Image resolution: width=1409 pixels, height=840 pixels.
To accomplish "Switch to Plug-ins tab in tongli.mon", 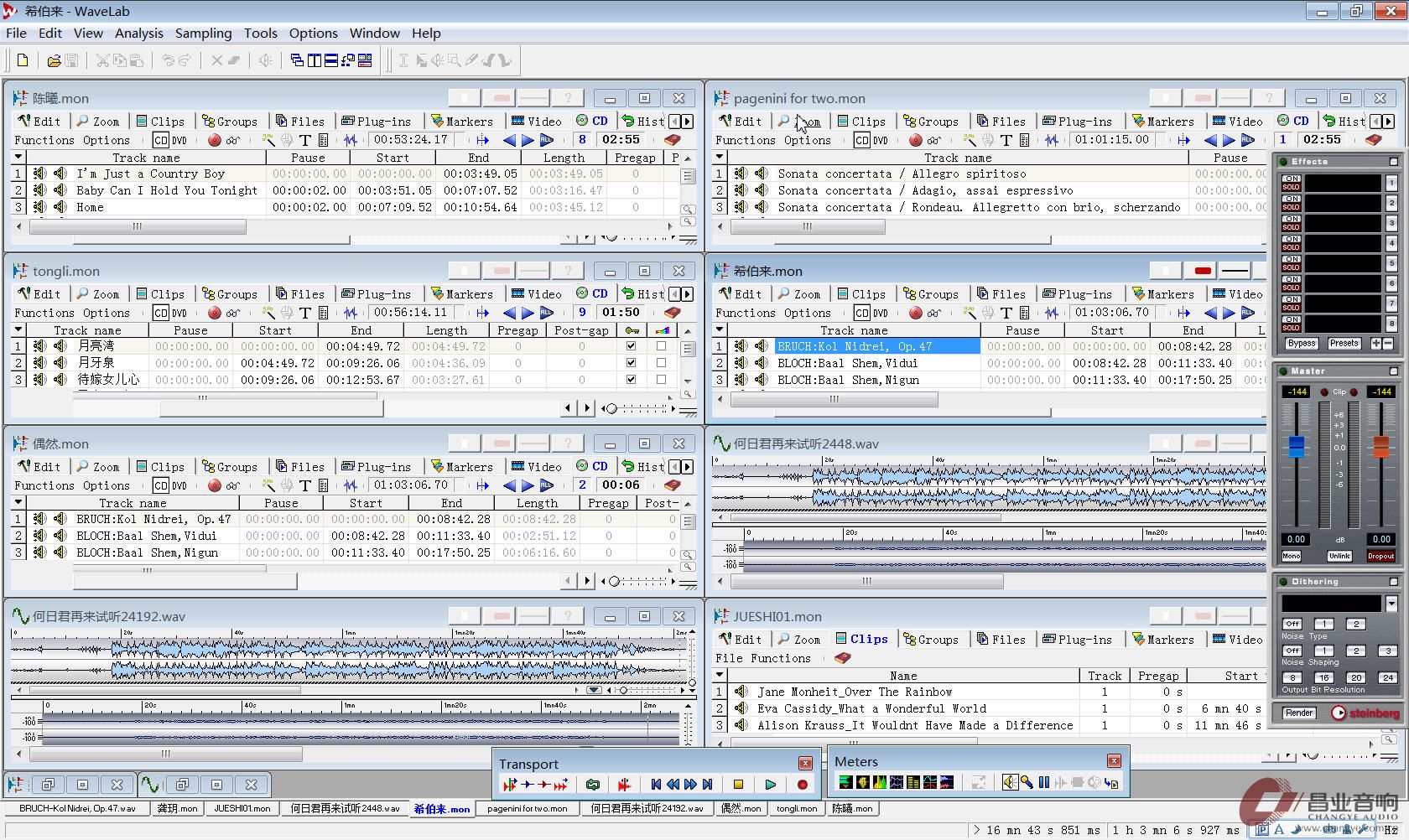I will coord(376,294).
